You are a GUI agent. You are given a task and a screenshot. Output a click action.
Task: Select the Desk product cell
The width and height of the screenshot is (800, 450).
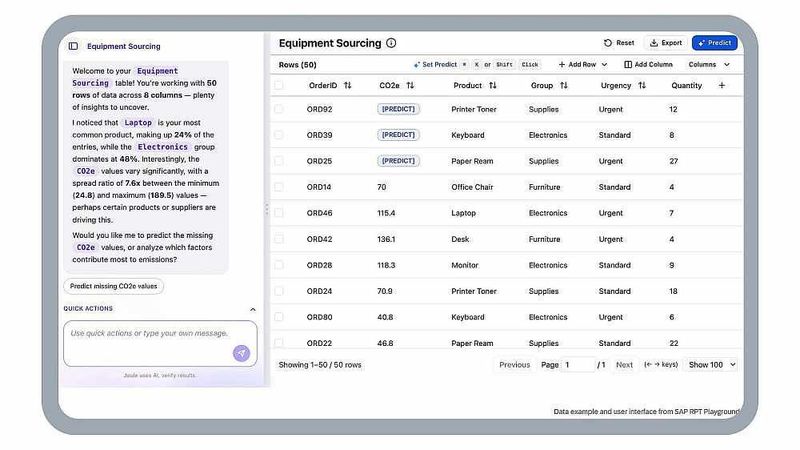pyautogui.click(x=460, y=239)
